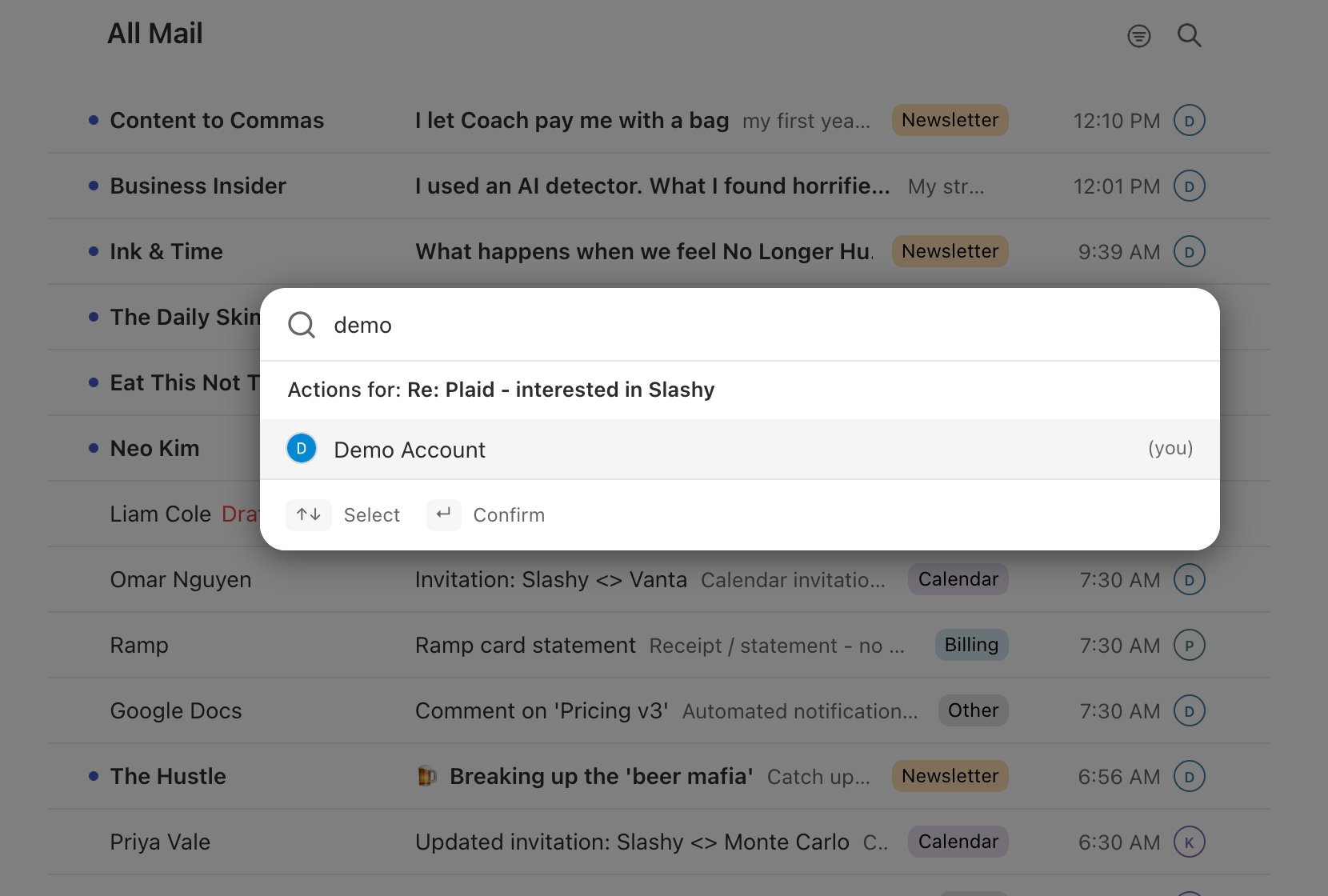
Task: Click the command palette search field containing 'demo'
Action: click(740, 325)
